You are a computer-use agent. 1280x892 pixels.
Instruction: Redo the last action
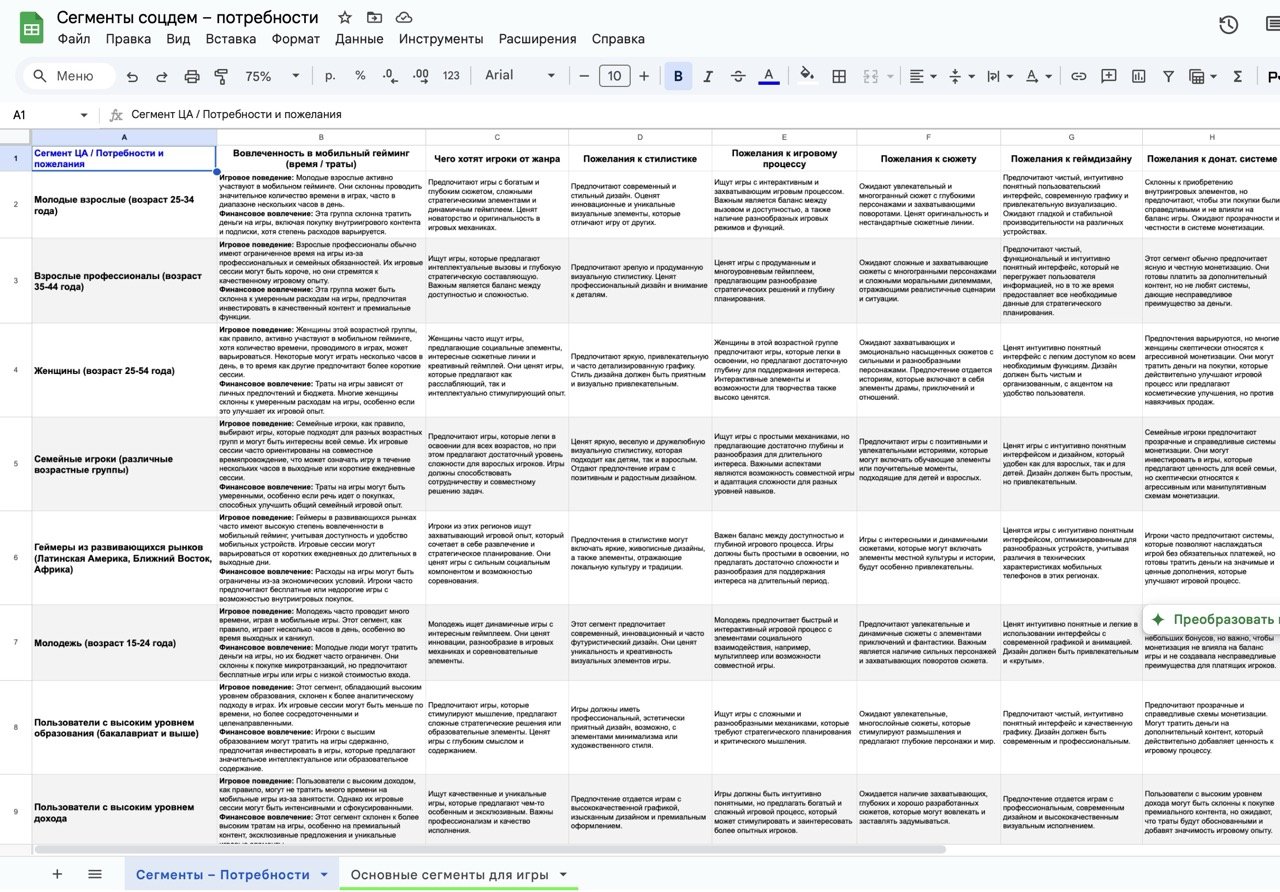click(162, 76)
